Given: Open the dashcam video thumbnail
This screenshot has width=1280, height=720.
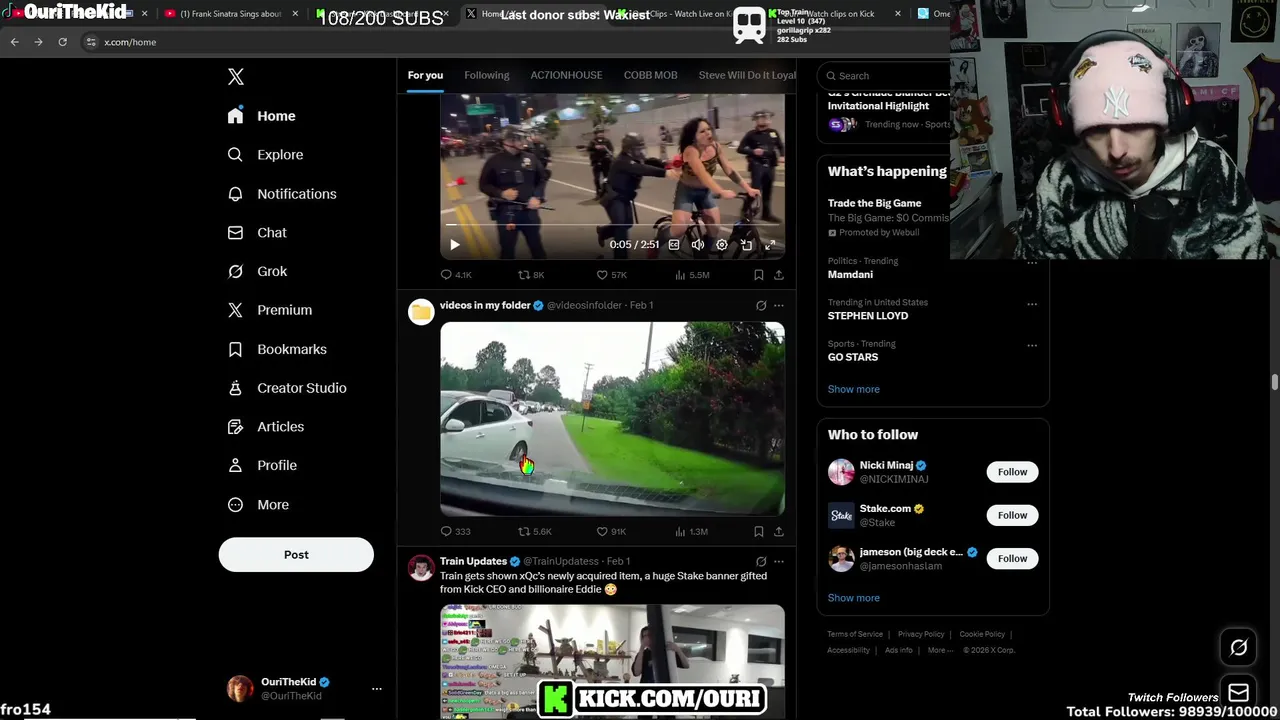Looking at the screenshot, I should (612, 418).
